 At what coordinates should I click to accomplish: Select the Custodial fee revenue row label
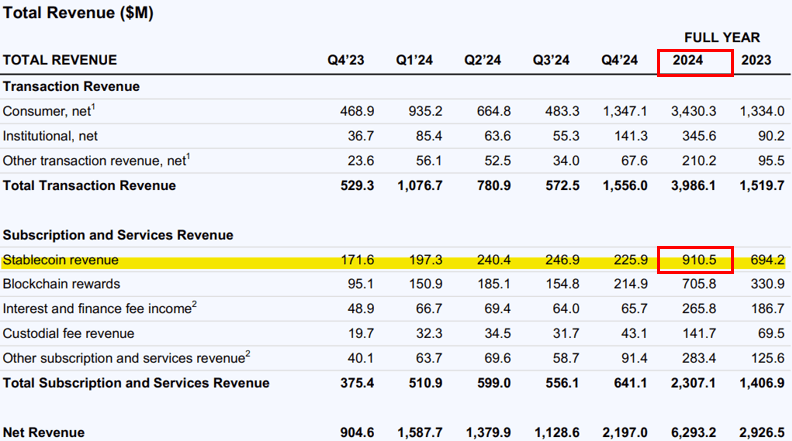[68, 333]
